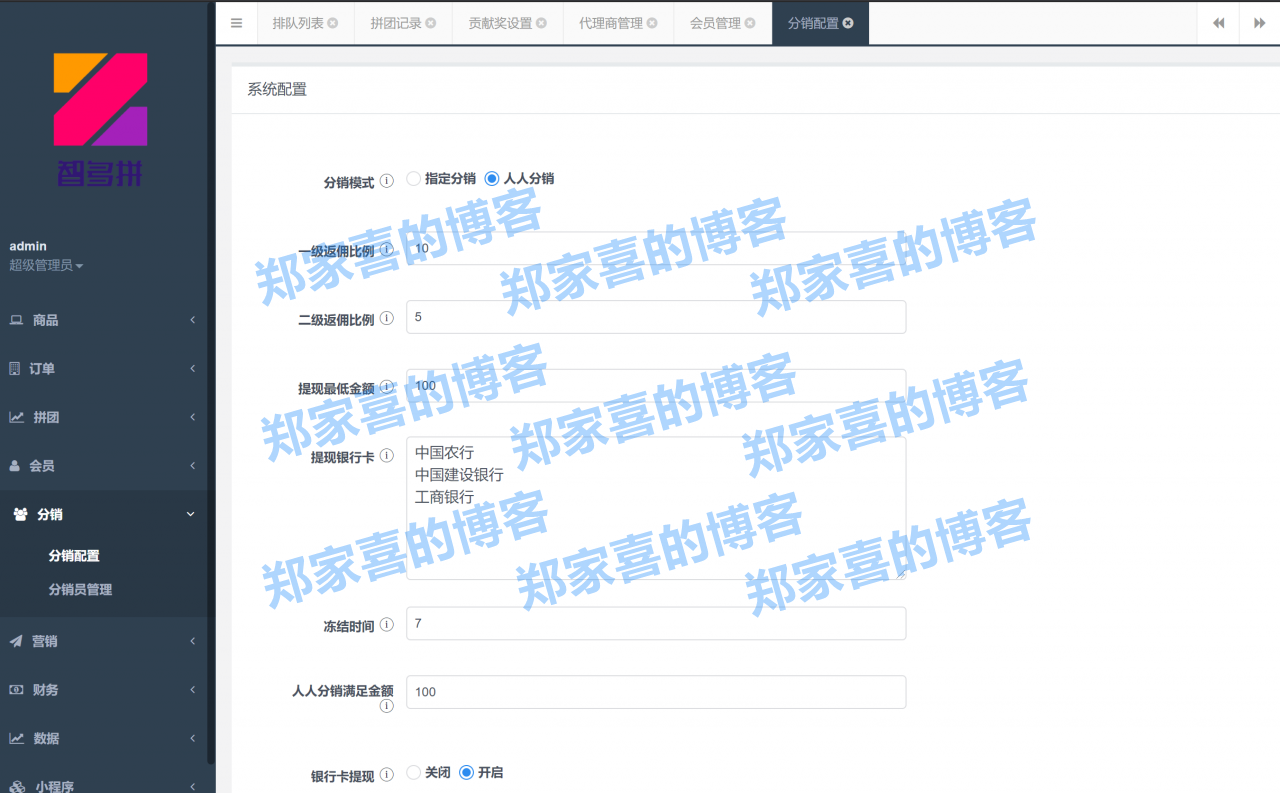The width and height of the screenshot is (1280, 793).
Task: Select 人人分销 radio option
Action: (491, 179)
